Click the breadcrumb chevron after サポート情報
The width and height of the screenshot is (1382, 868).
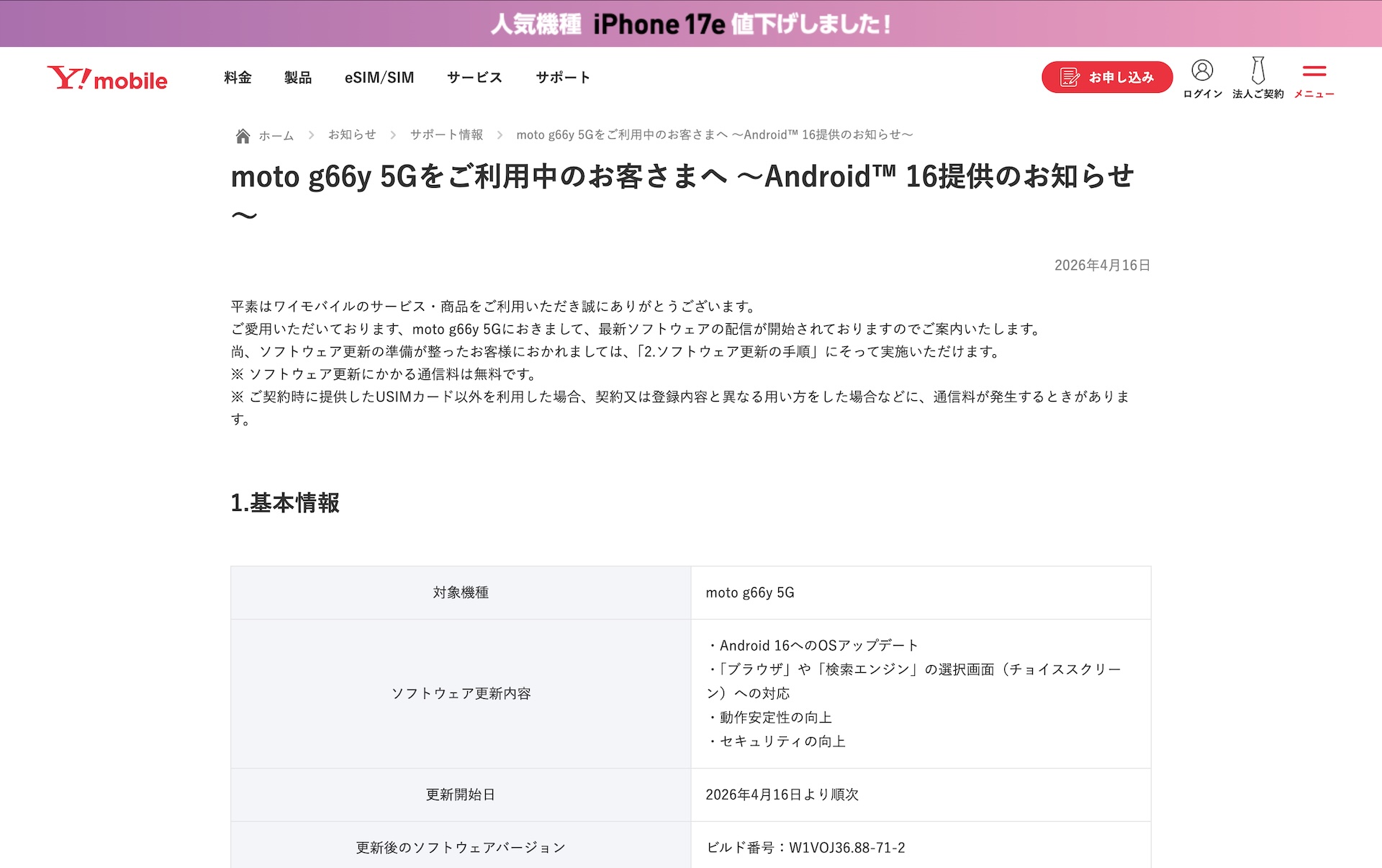500,135
